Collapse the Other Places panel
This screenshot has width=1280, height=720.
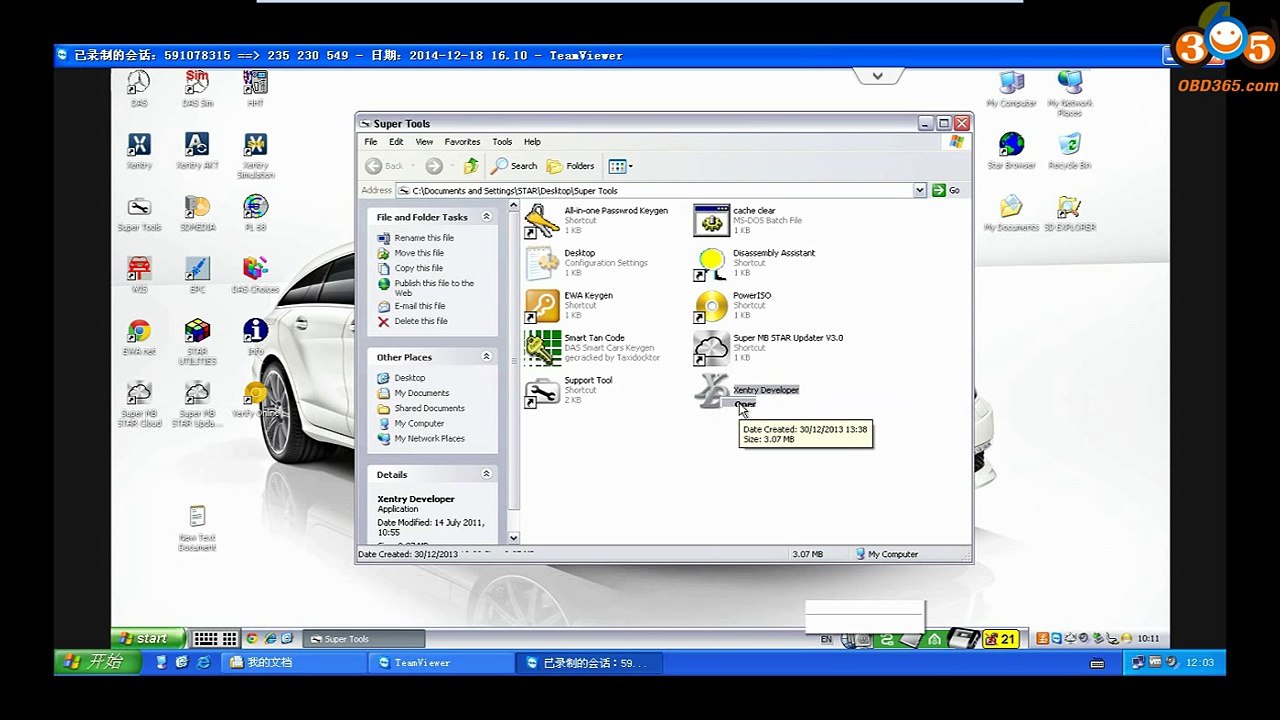pyautogui.click(x=487, y=357)
